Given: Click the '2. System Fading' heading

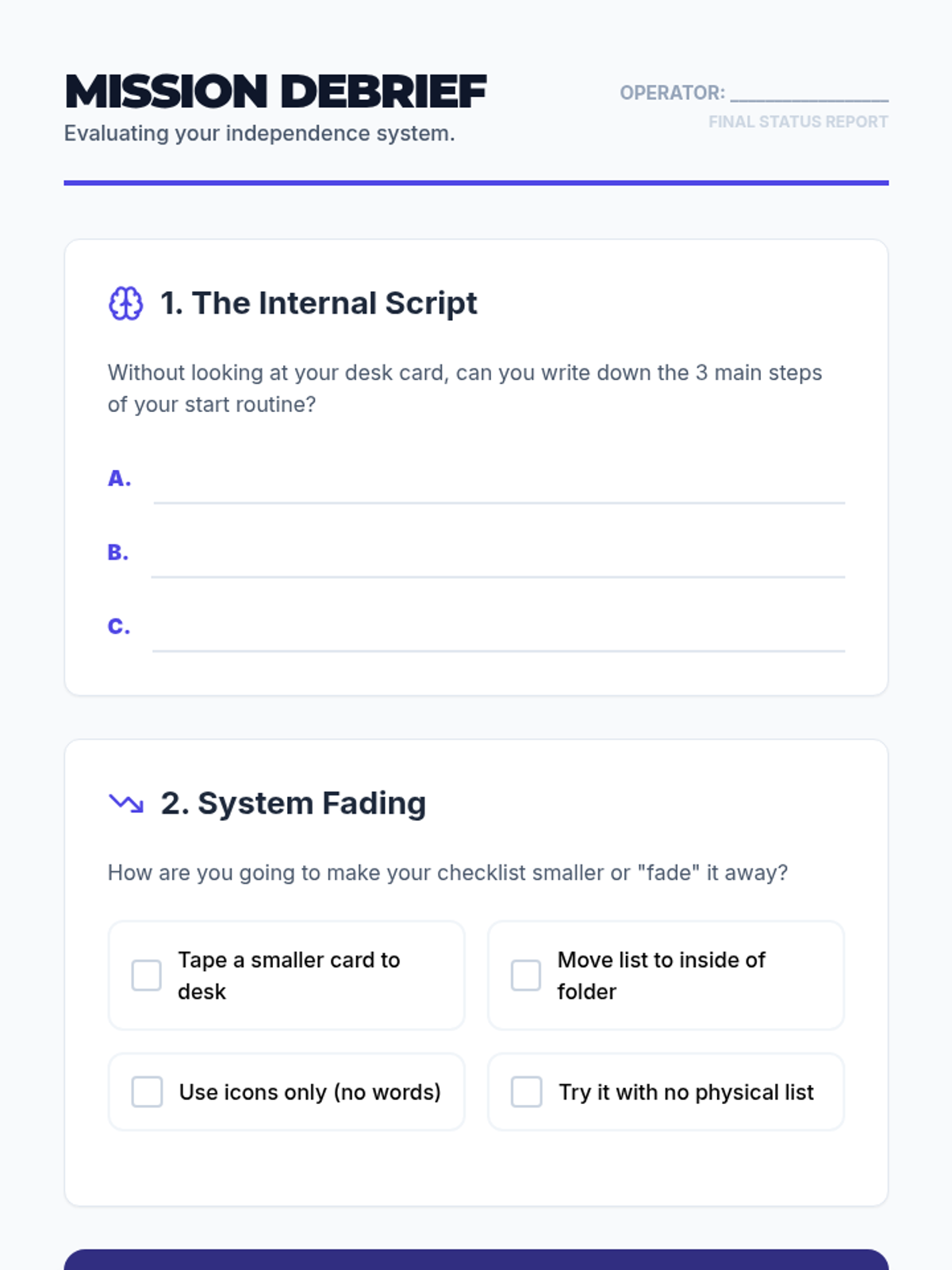Looking at the screenshot, I should point(294,803).
